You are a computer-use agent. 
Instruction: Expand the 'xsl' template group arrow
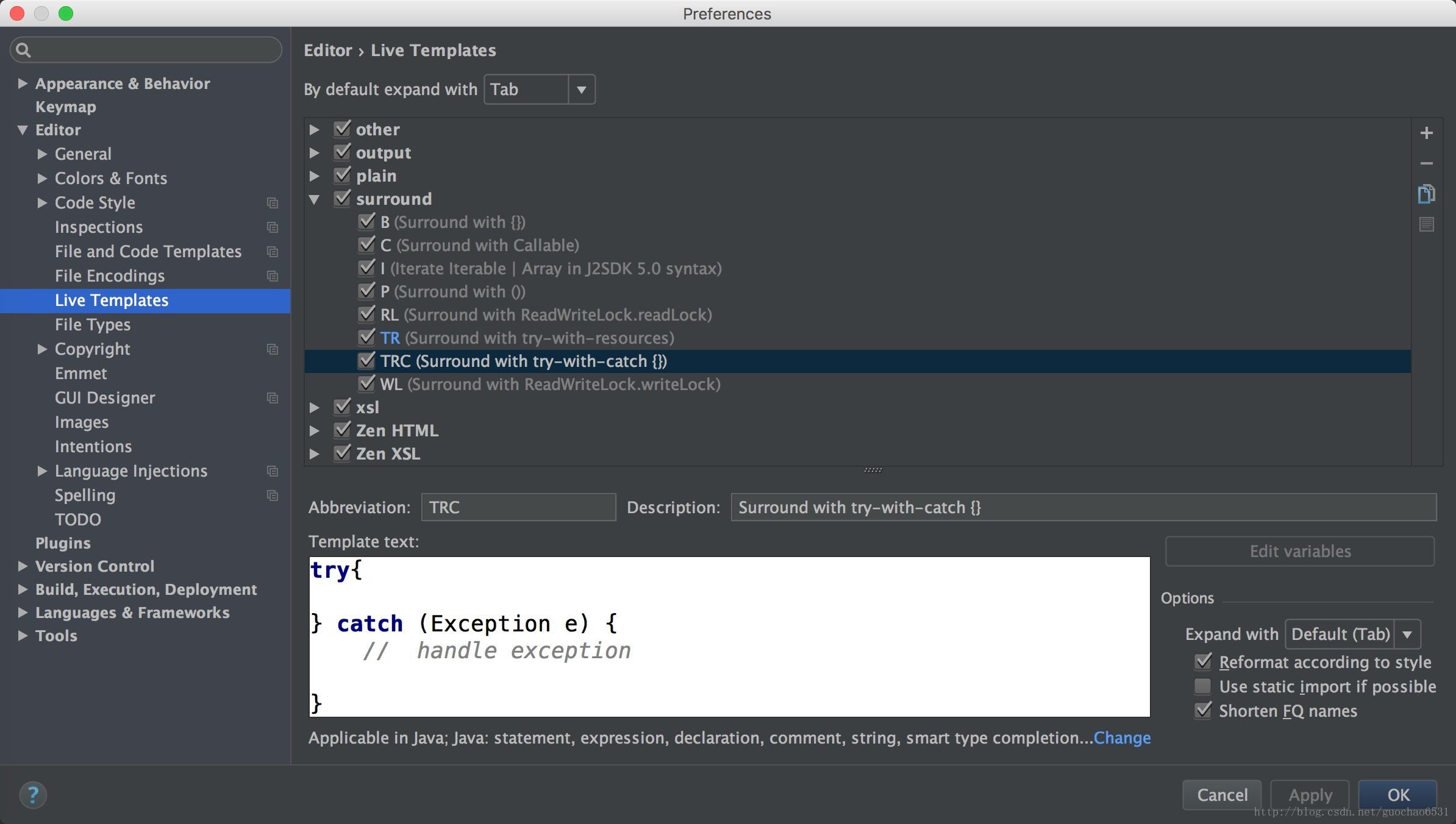coord(314,407)
